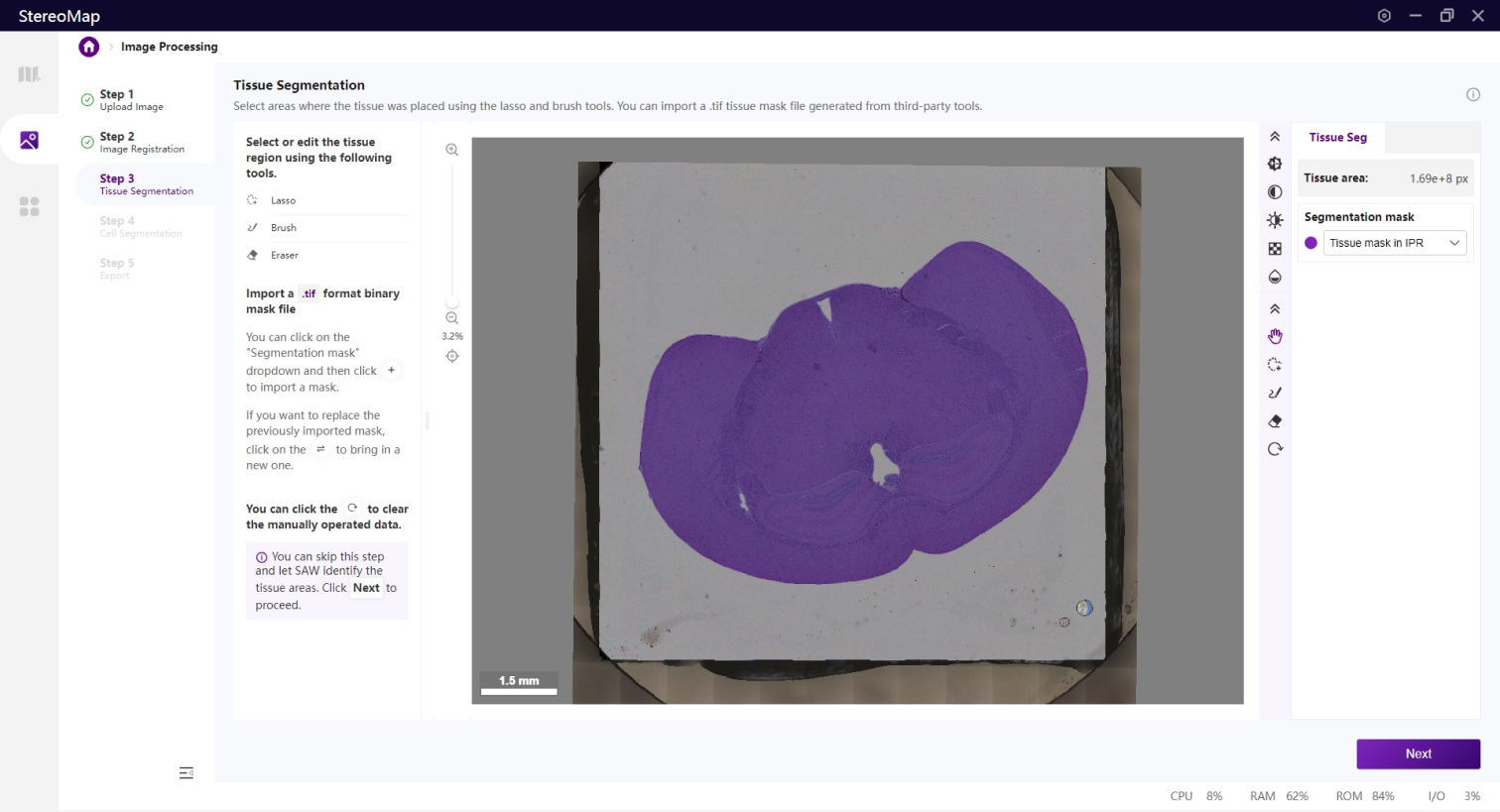This screenshot has width=1500, height=812.
Task: Open the contrast adjustment icon
Action: point(1275,192)
